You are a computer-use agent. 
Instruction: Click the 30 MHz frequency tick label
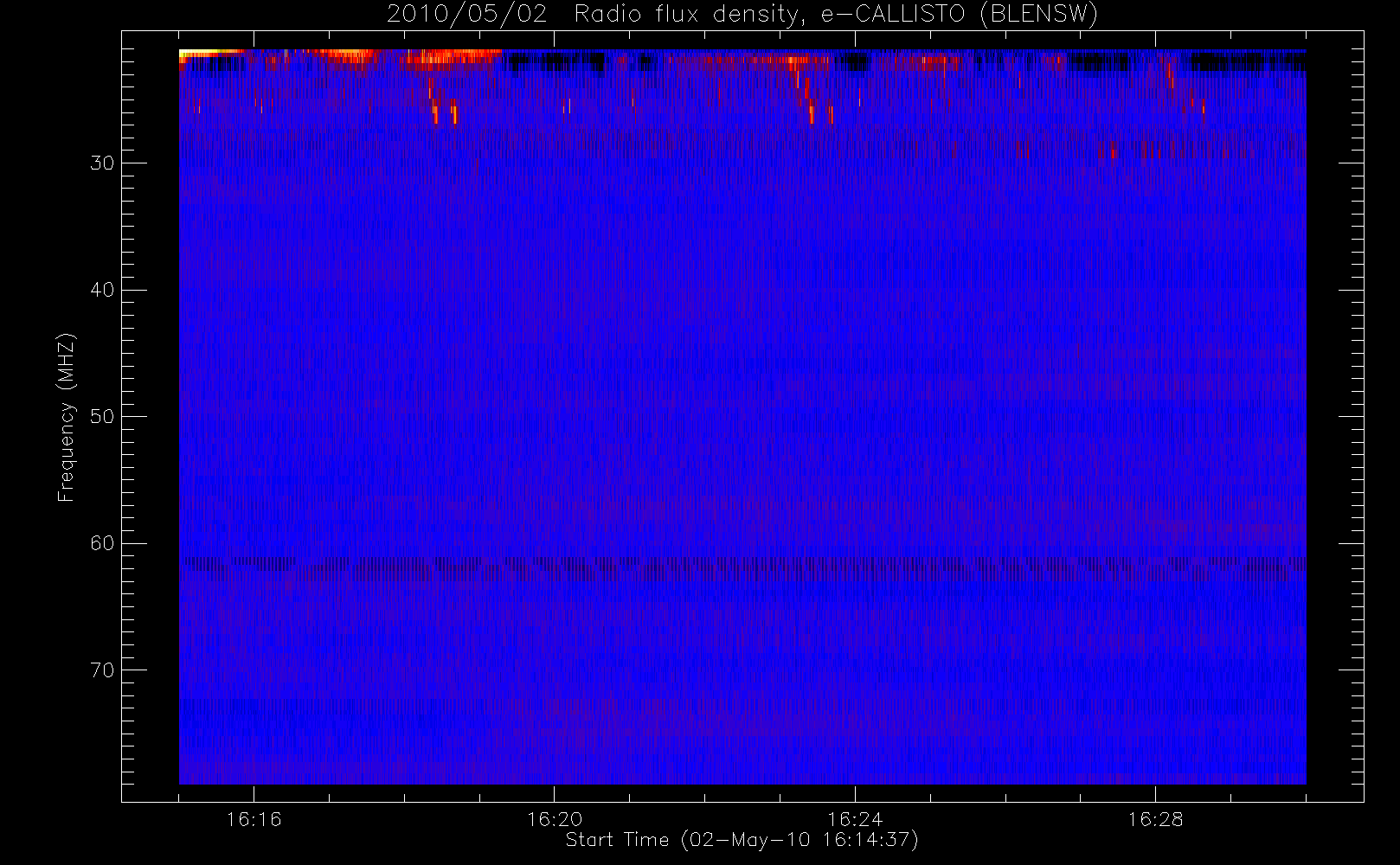tap(102, 163)
